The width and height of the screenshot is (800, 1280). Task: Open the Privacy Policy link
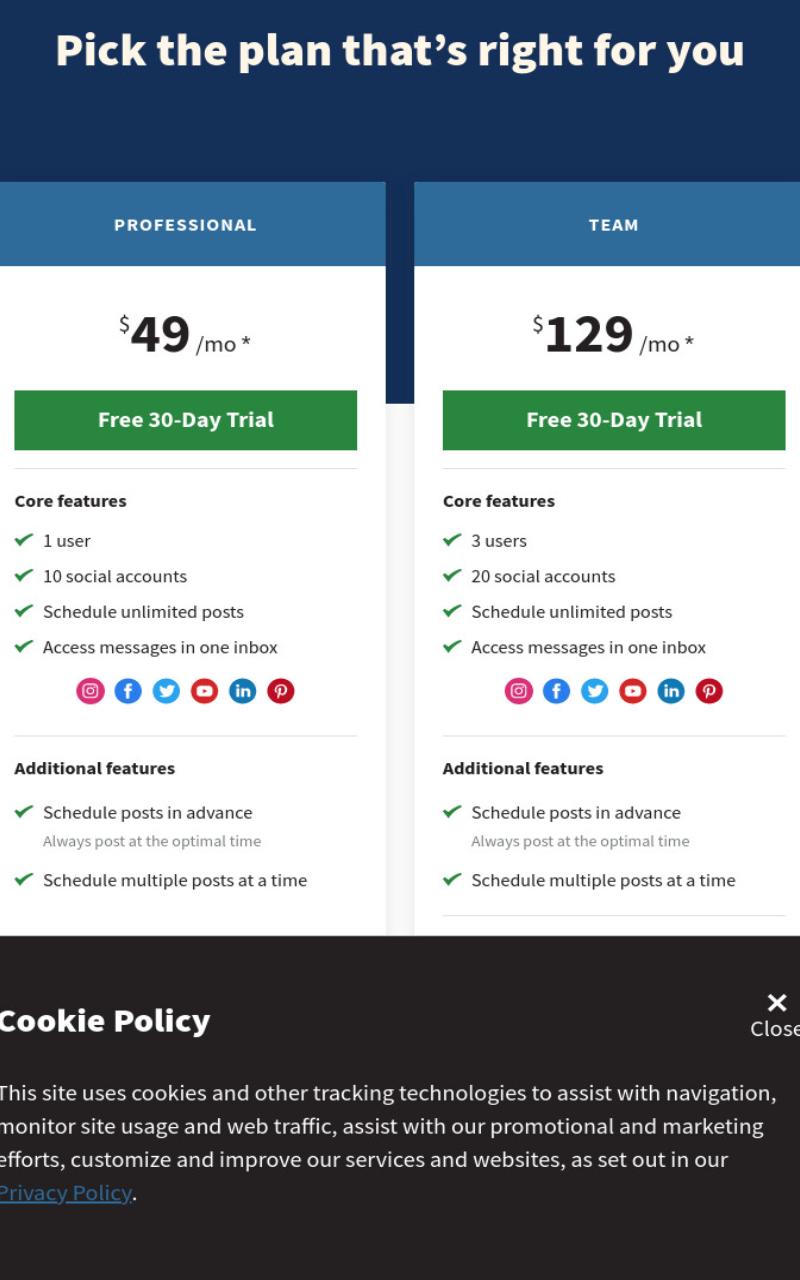(x=66, y=1193)
